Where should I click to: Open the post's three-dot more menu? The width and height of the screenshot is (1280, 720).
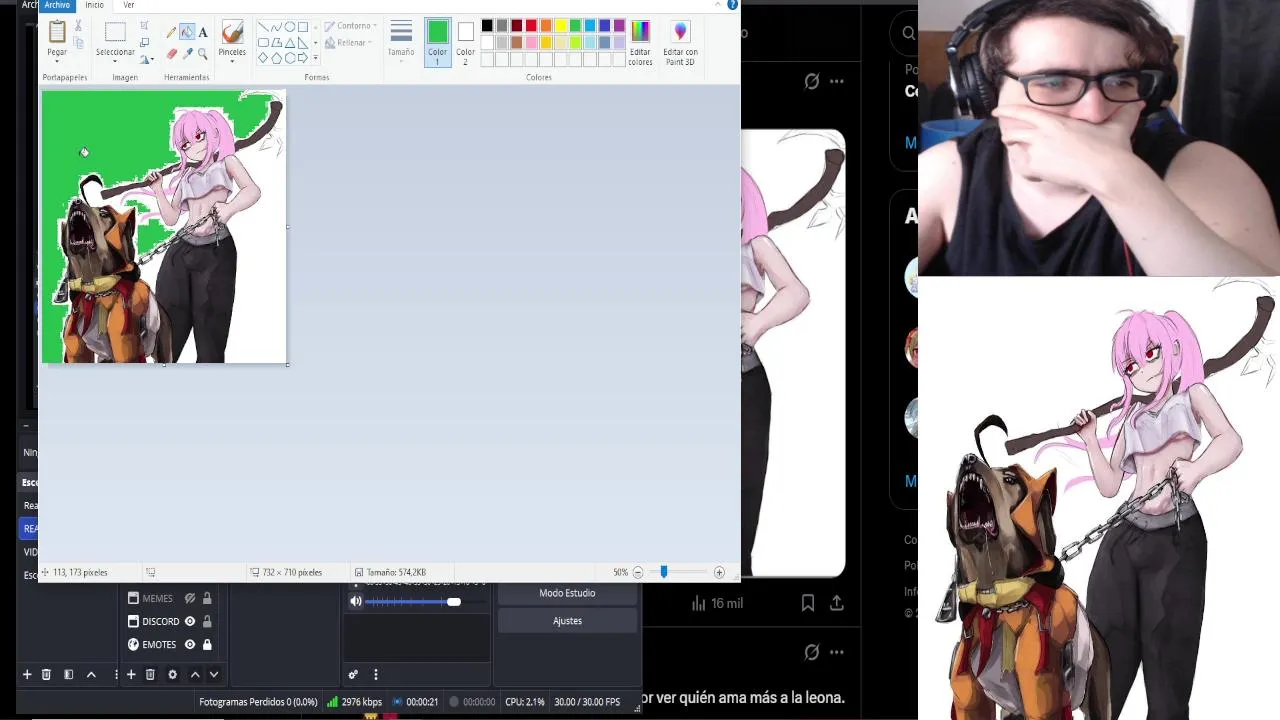(x=837, y=81)
